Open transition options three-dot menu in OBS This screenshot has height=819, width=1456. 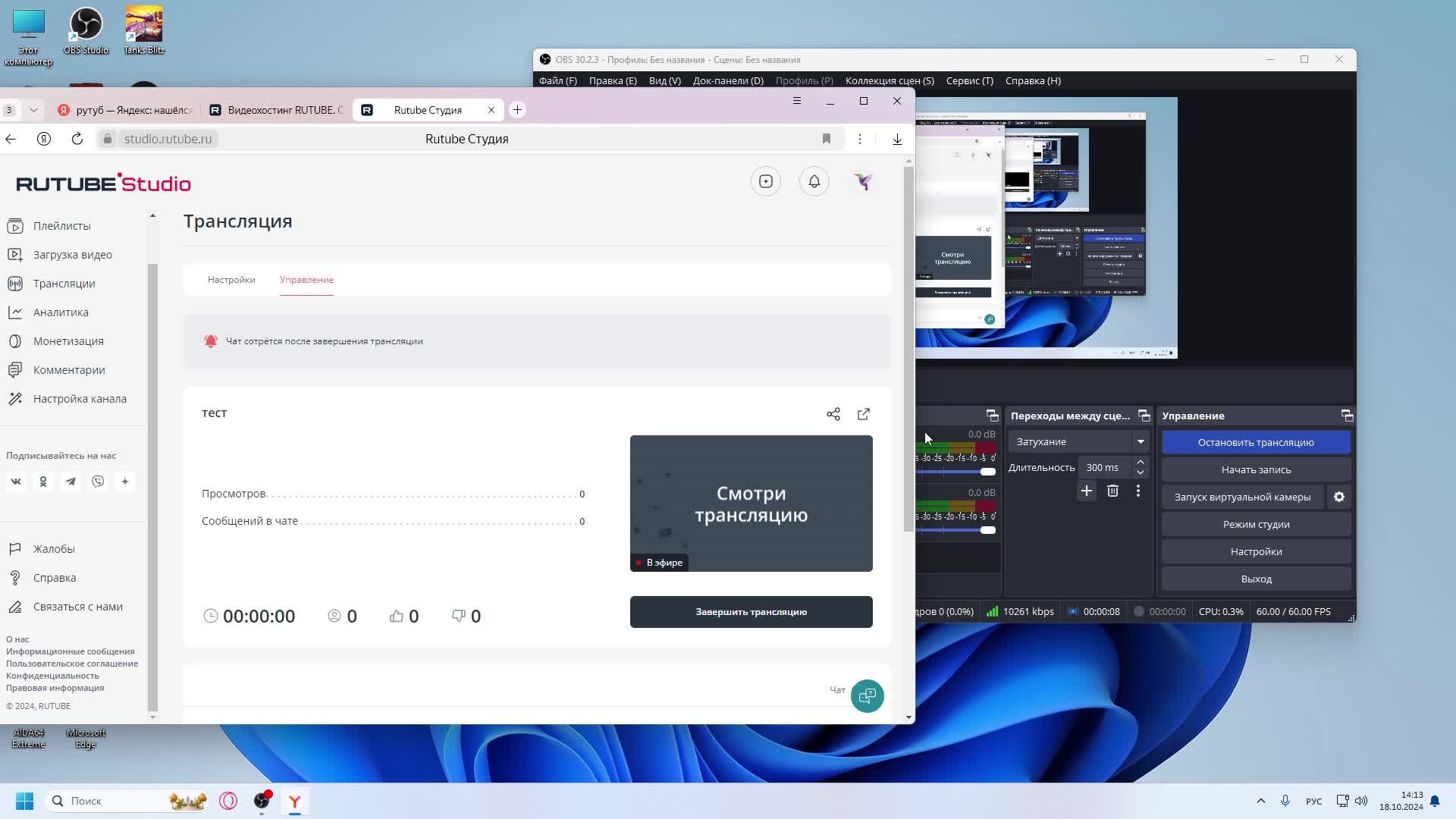(x=1138, y=491)
